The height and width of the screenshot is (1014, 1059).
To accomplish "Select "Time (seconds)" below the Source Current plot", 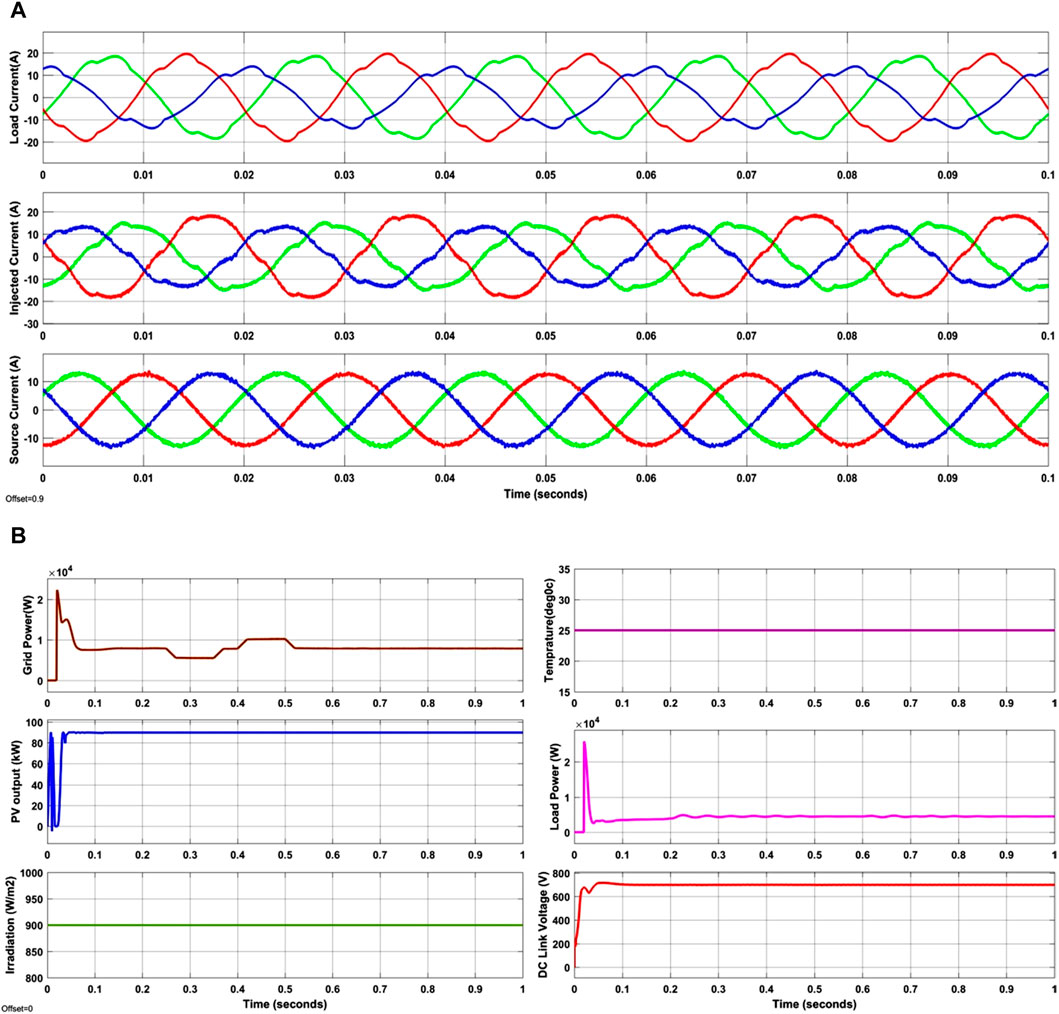I will click(545, 494).
